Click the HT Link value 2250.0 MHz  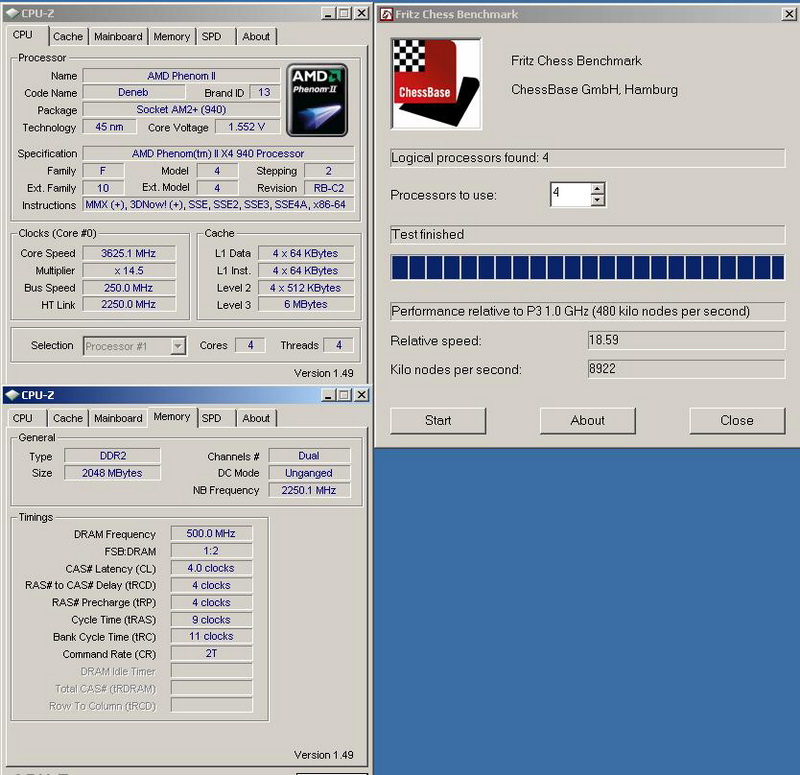(129, 304)
